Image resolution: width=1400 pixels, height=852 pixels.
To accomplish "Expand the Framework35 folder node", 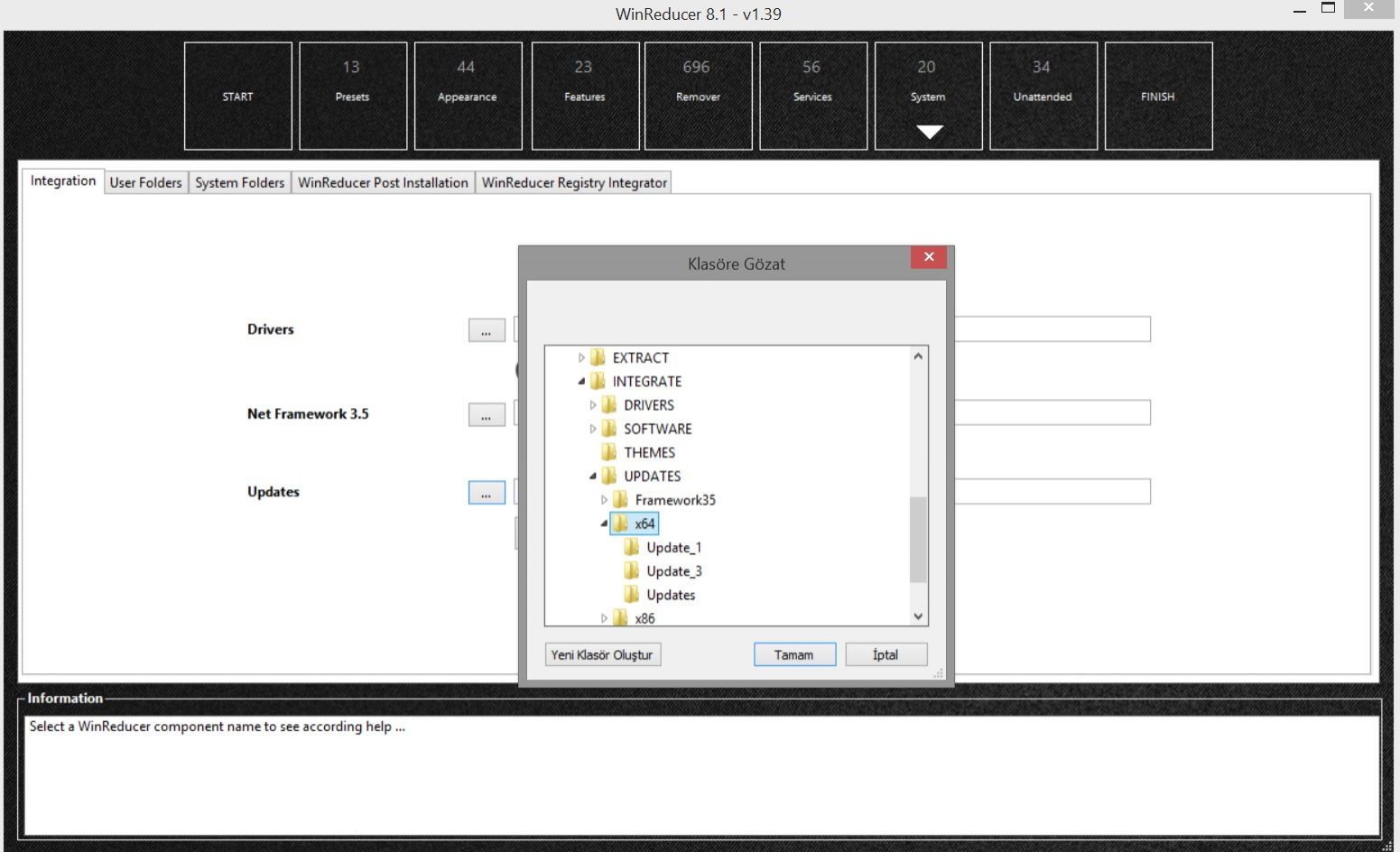I will (x=604, y=500).
